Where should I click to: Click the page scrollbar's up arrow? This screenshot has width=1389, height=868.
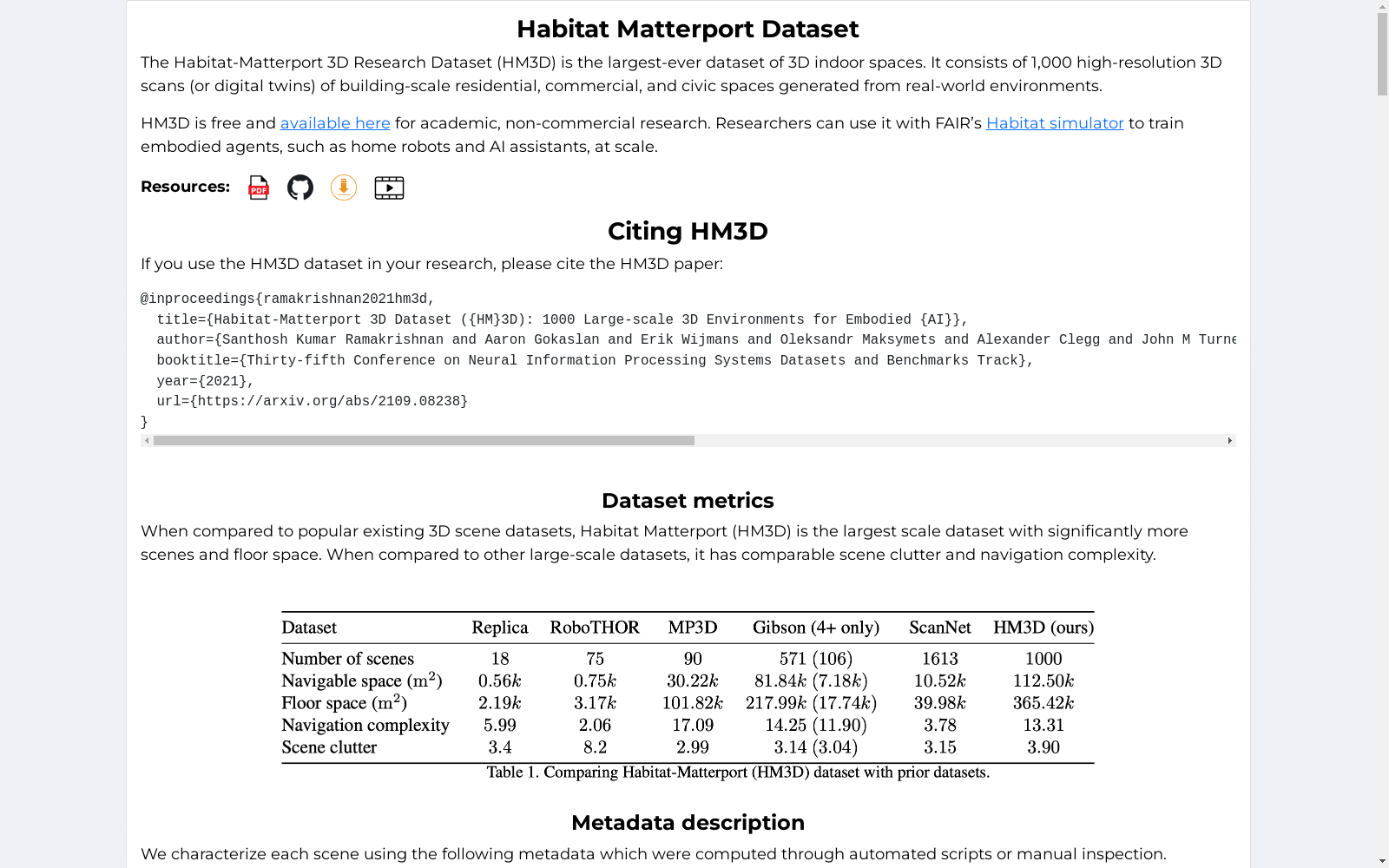[1382, 7]
